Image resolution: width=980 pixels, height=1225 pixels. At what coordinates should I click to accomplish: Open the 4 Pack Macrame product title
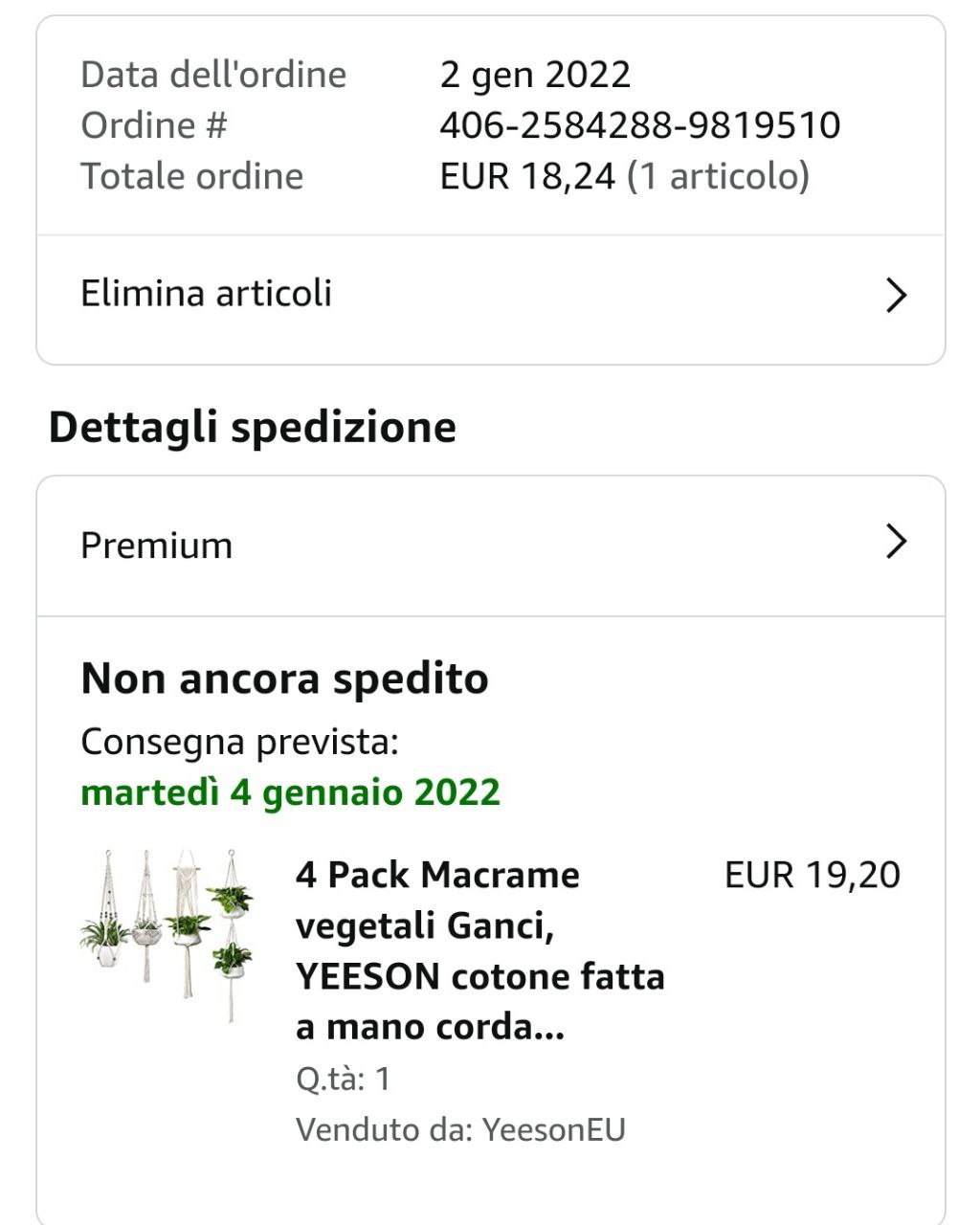coord(479,949)
